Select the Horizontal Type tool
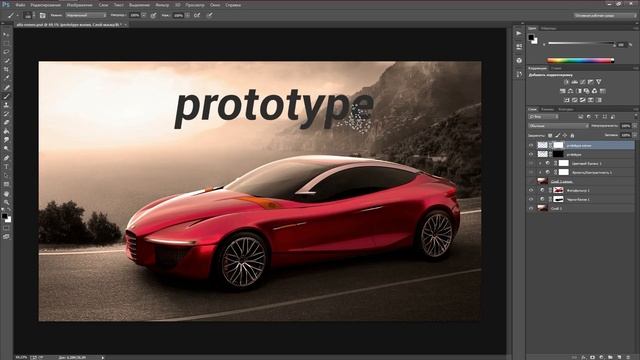The image size is (640, 360). point(6,167)
